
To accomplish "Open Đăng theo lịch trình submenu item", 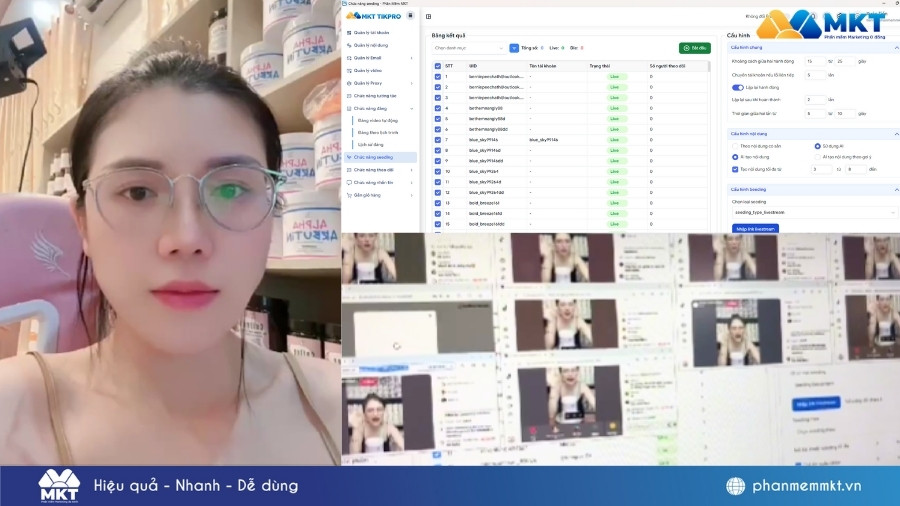I will (378, 133).
